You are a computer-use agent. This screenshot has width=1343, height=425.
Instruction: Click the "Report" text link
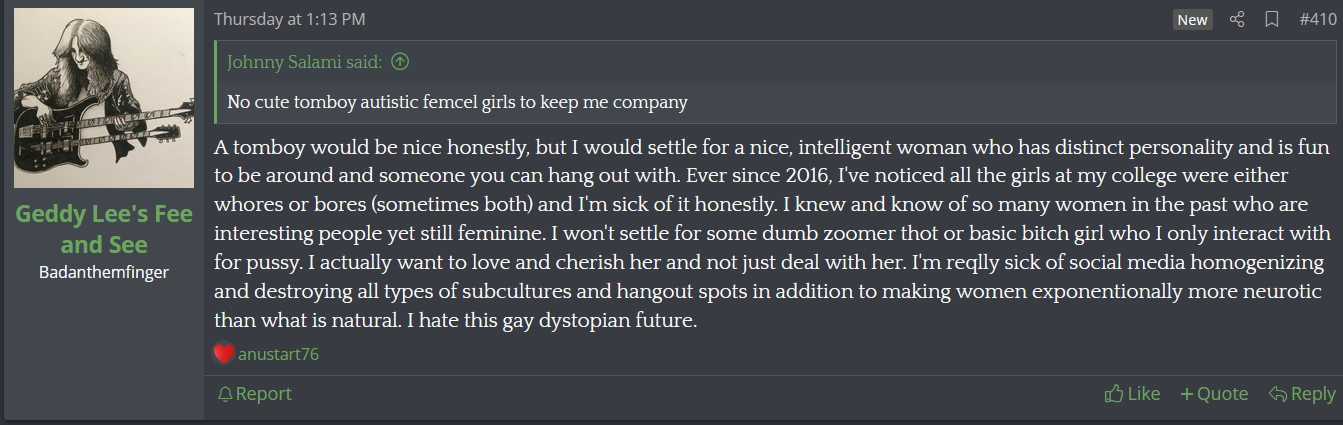tap(264, 394)
